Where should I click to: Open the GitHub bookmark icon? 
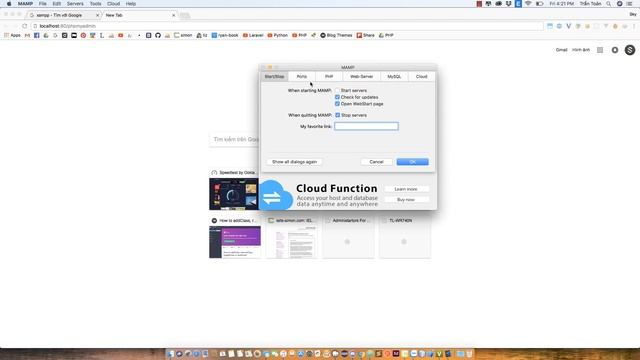pos(158,35)
